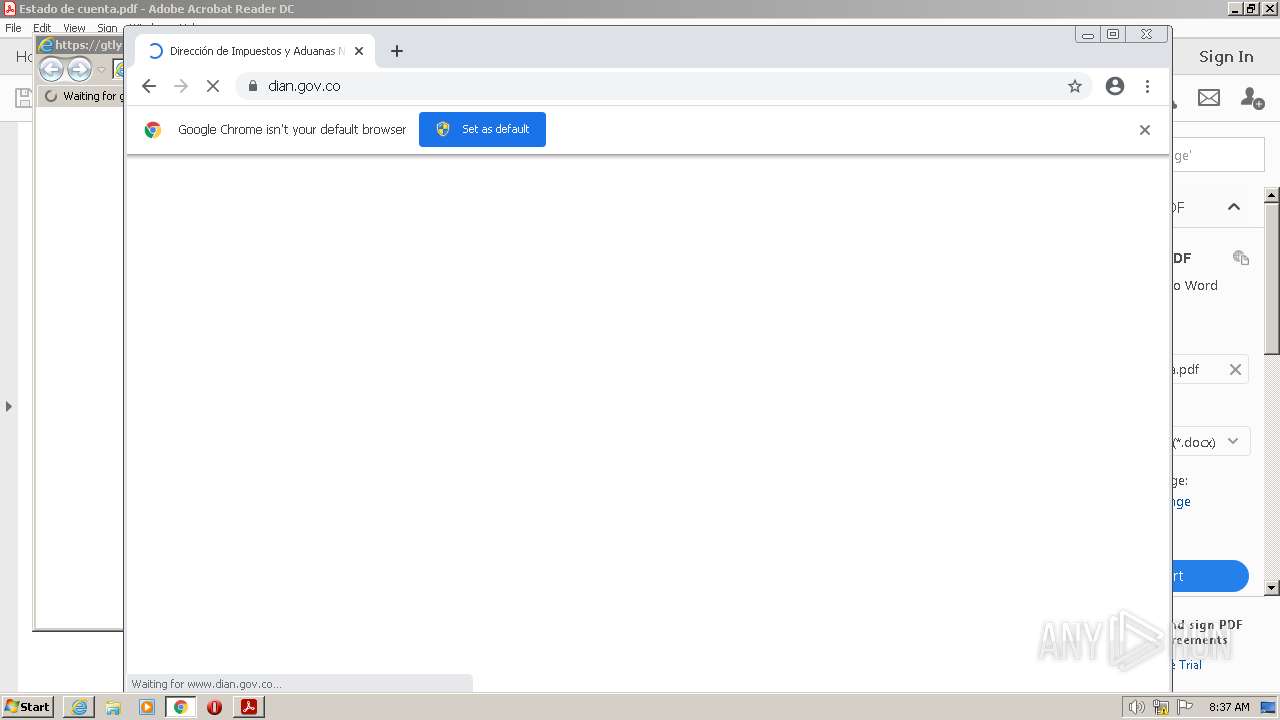Click Sign In in Acrobat Reader
The width and height of the screenshot is (1280, 720).
1226,56
